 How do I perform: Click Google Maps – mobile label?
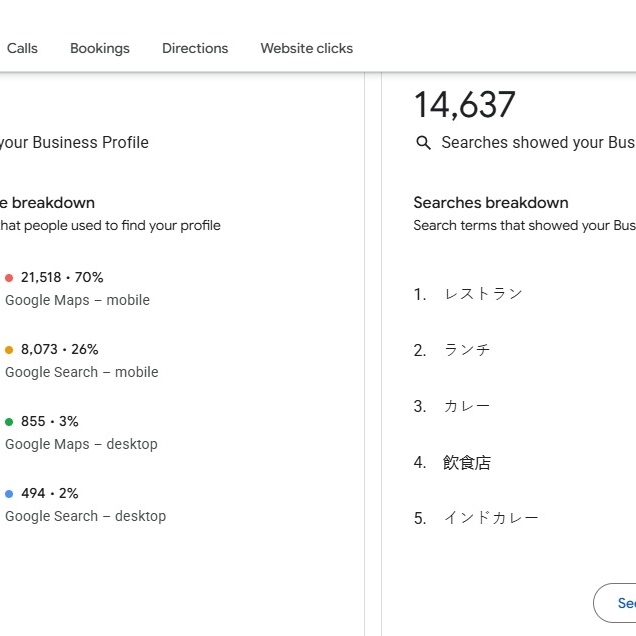pos(77,300)
